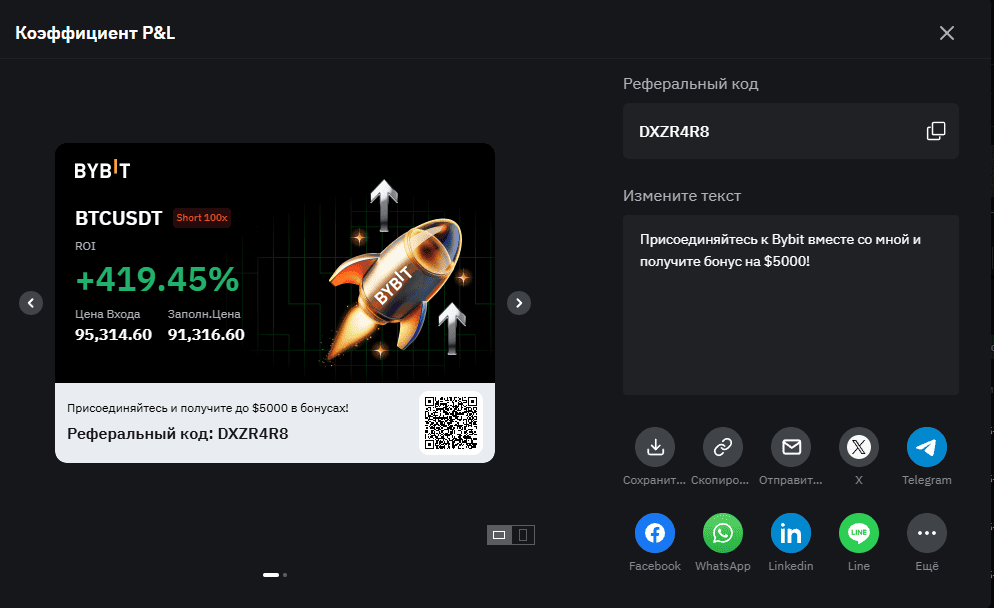Screen dimensions: 994x608
Task: Go to the previous card design
Action: pyautogui.click(x=31, y=302)
